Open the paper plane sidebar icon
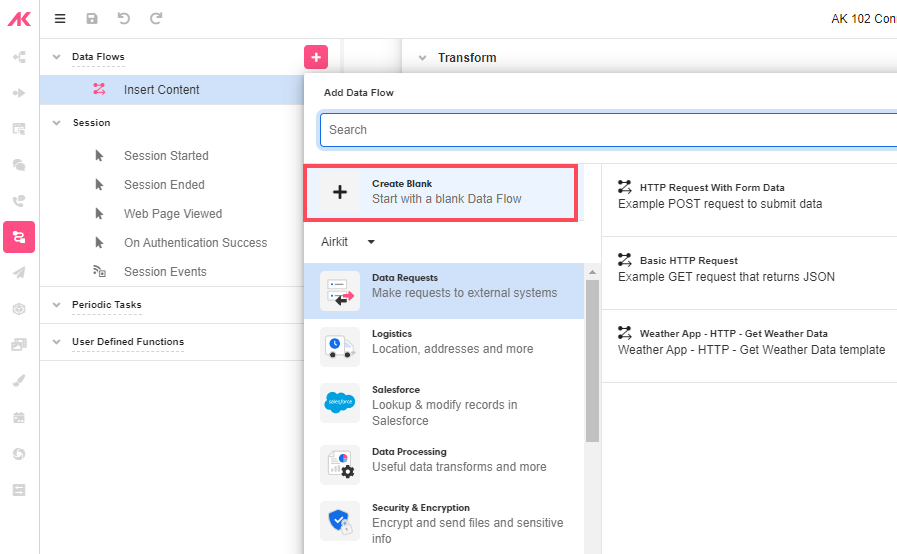Image resolution: width=897 pixels, height=554 pixels. (19, 273)
